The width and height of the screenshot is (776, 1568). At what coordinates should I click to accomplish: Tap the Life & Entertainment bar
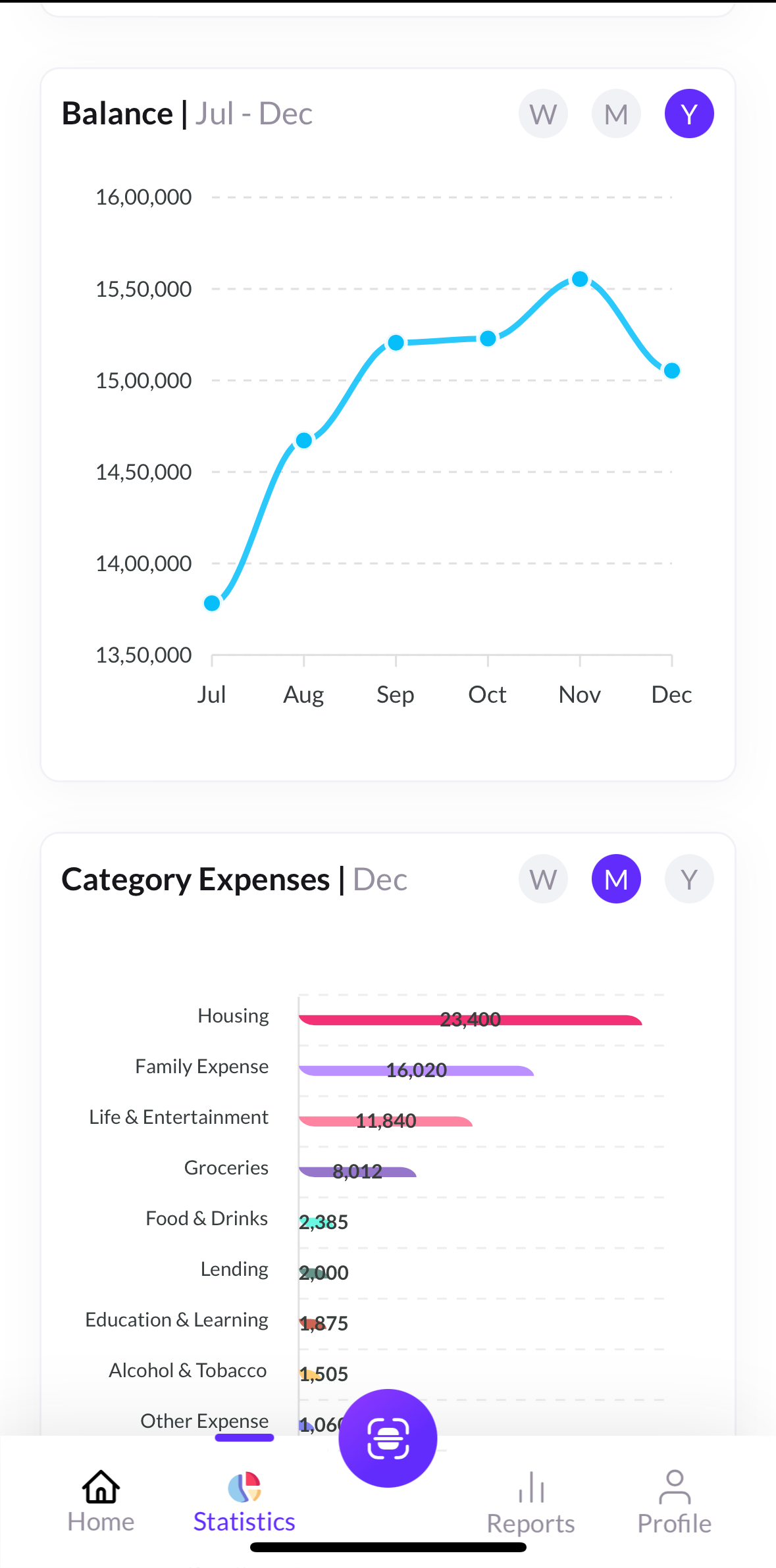[x=386, y=1122]
